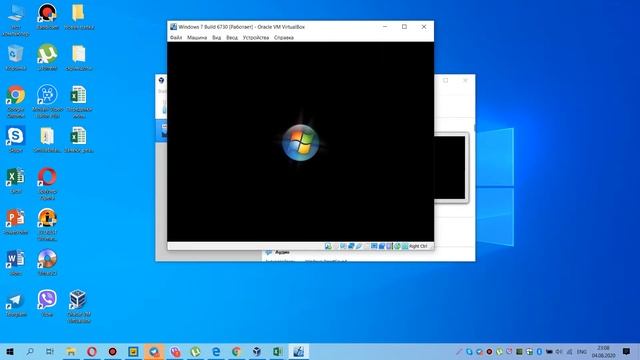Select the Viber desktop shortcut
The height and width of the screenshot is (360, 640).
(x=47, y=304)
